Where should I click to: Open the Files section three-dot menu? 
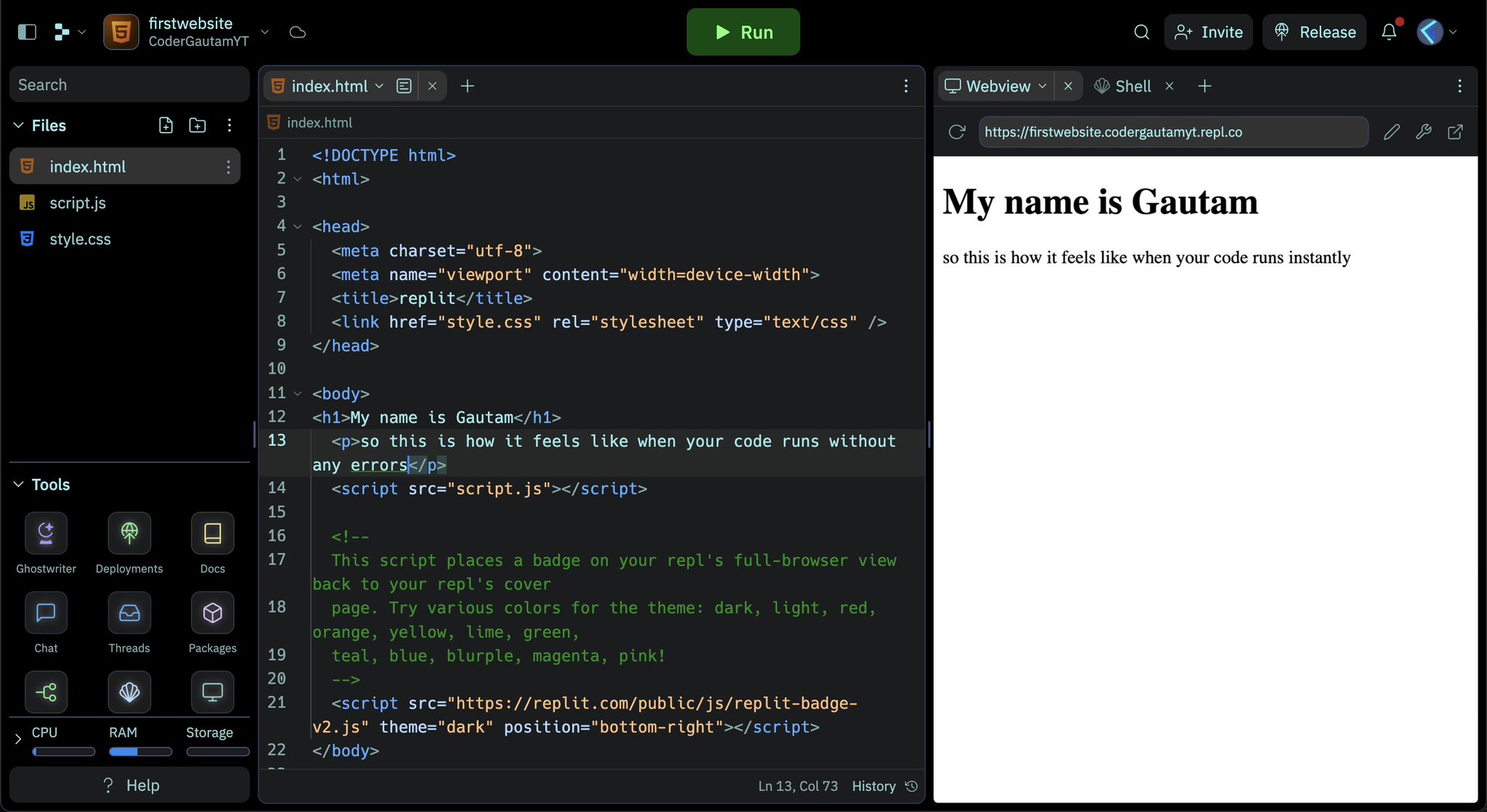point(229,126)
